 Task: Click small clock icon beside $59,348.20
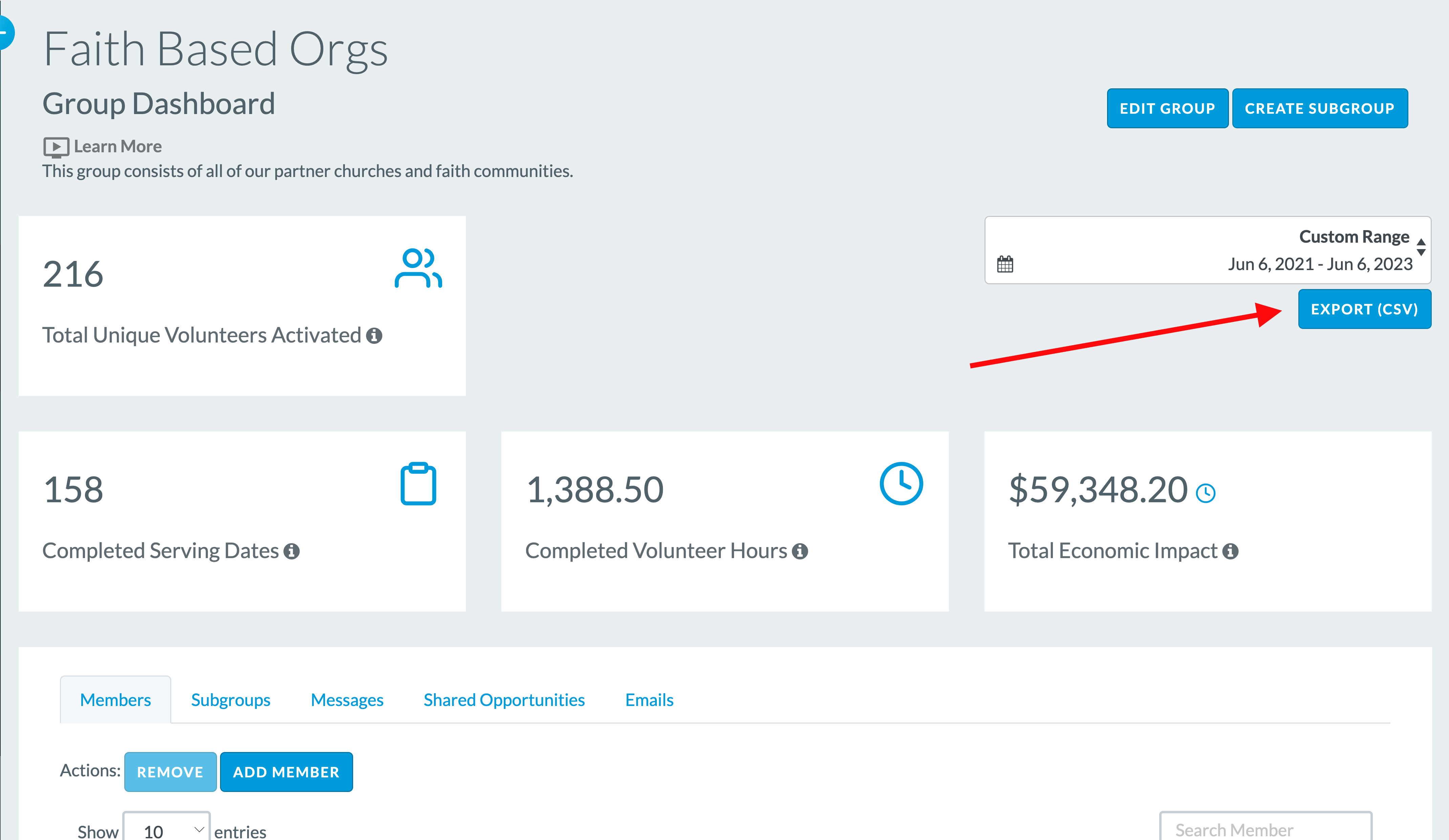click(x=1206, y=493)
